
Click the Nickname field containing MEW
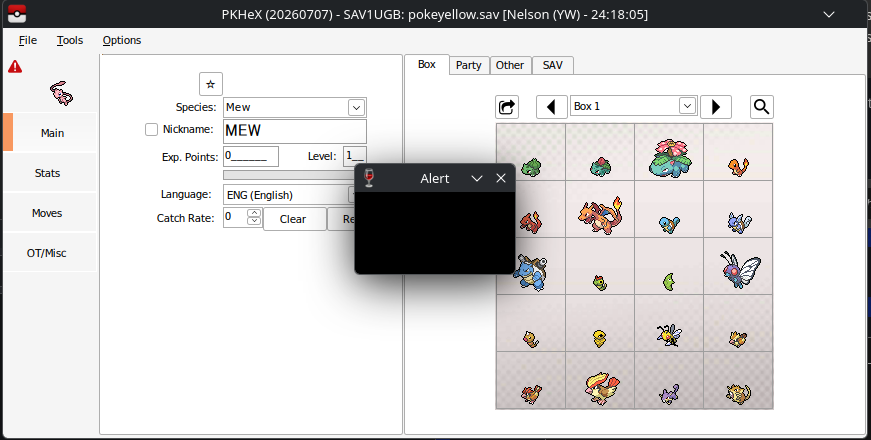click(x=294, y=131)
